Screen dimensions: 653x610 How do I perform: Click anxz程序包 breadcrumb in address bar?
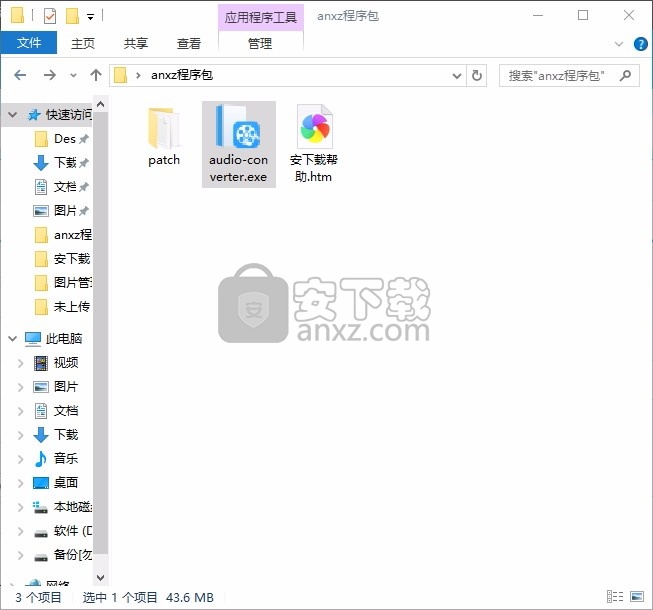182,75
